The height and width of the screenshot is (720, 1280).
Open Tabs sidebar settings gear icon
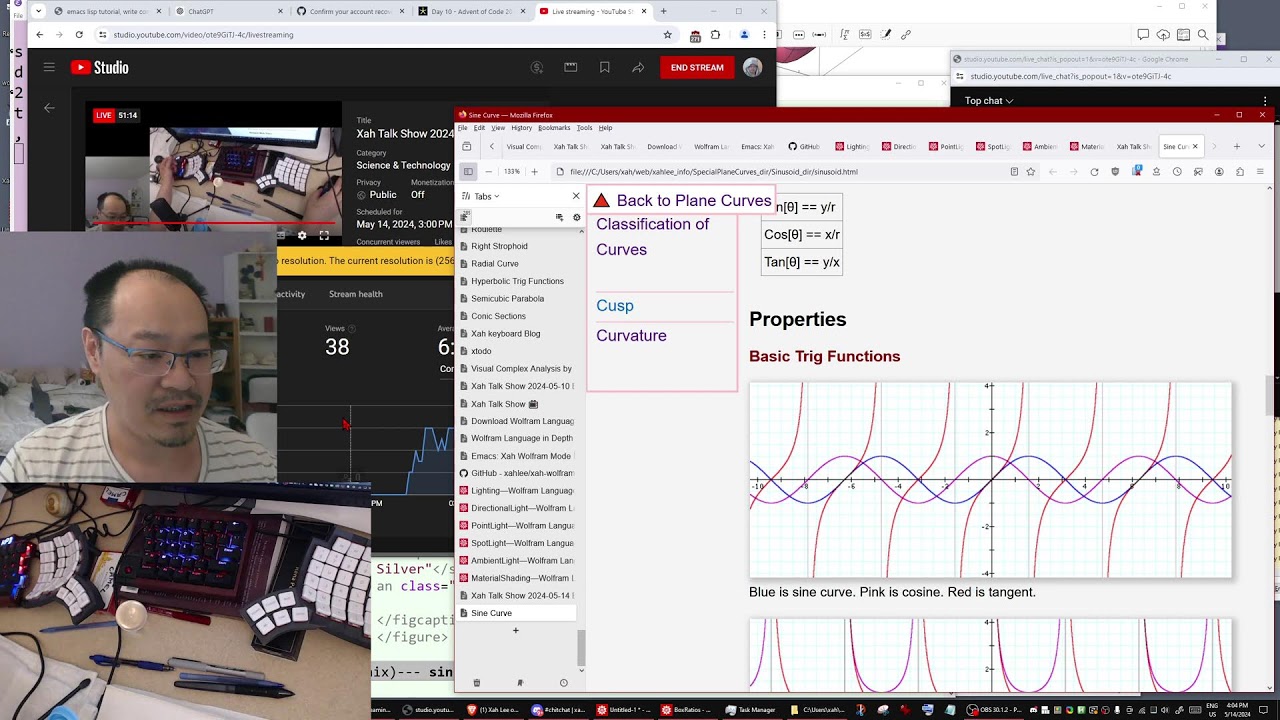click(x=576, y=217)
